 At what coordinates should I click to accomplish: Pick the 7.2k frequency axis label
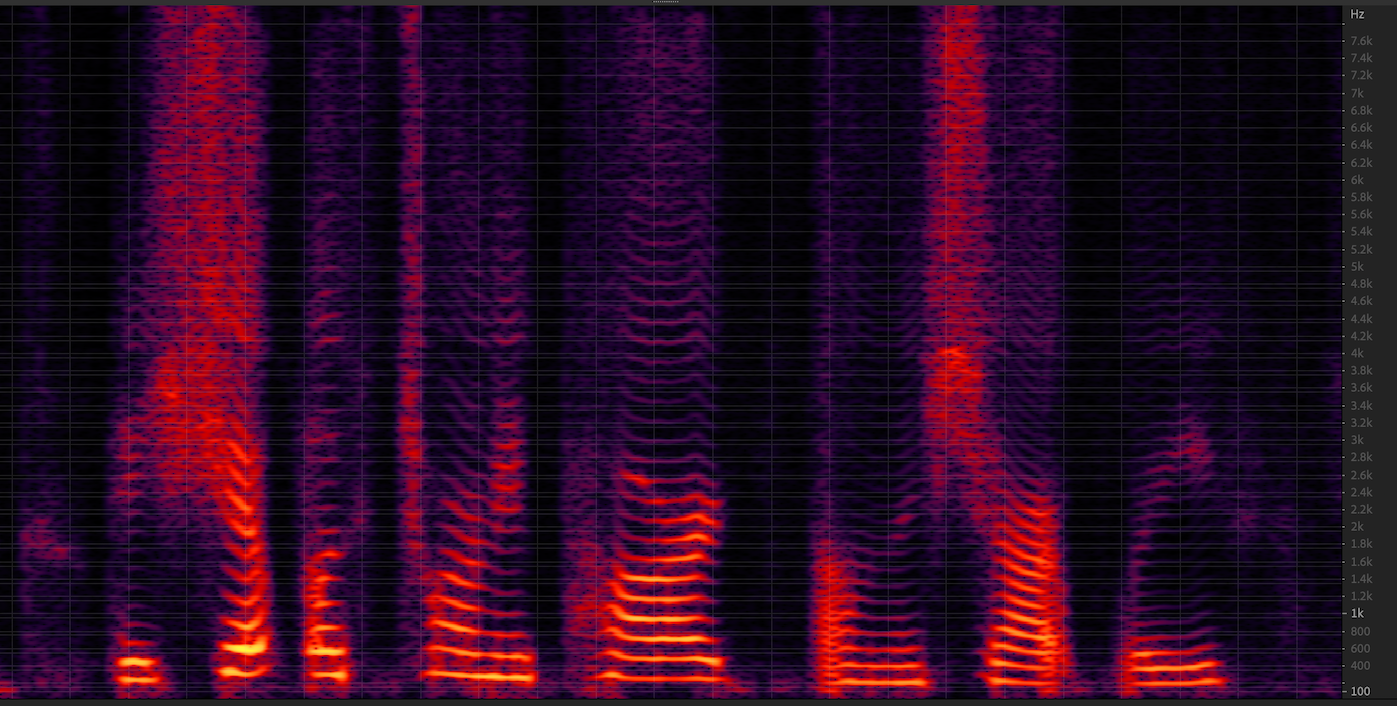pyautogui.click(x=1360, y=76)
